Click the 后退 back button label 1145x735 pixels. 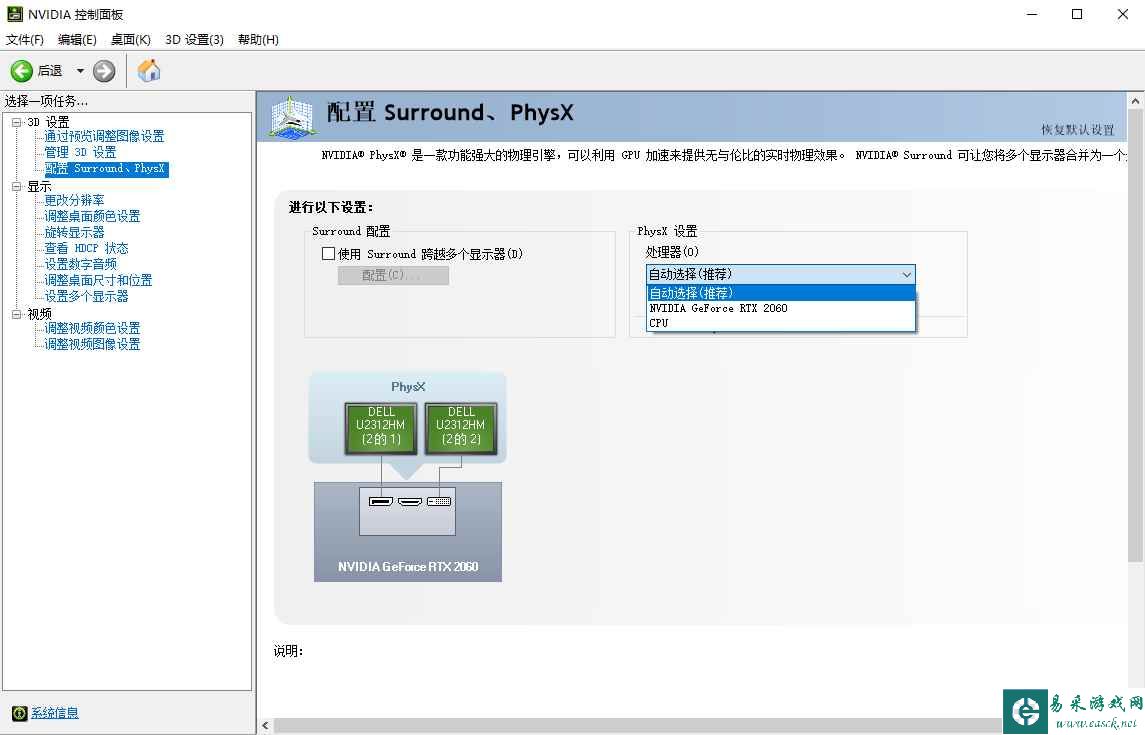click(50, 71)
